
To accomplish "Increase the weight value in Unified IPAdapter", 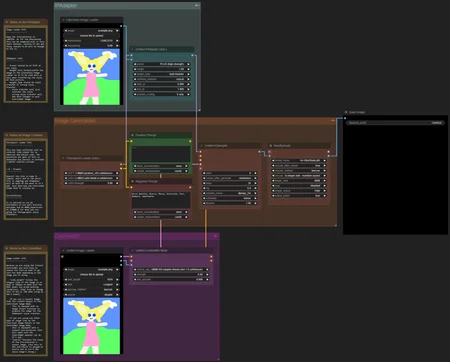I will [x=188, y=69].
